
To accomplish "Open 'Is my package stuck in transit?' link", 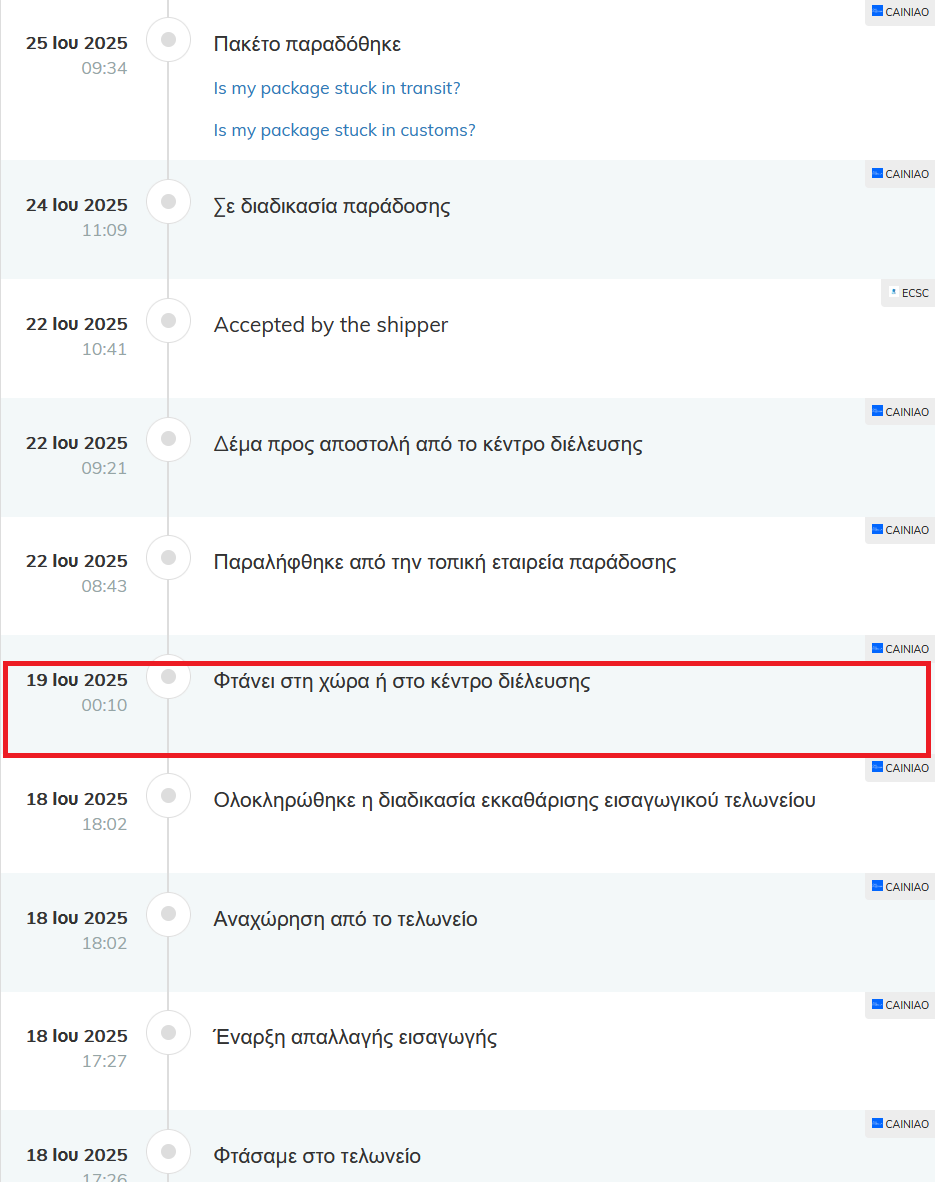I will click(x=336, y=88).
